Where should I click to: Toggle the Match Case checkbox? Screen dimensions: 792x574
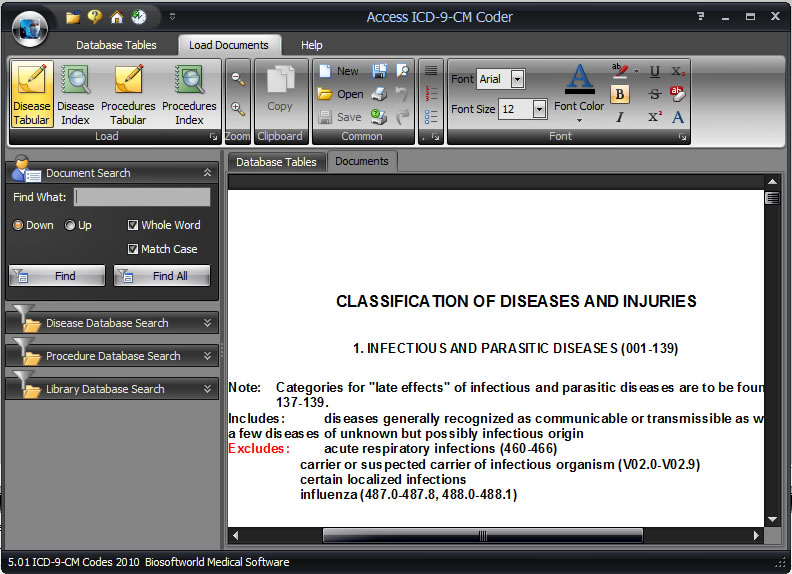pyautogui.click(x=133, y=249)
